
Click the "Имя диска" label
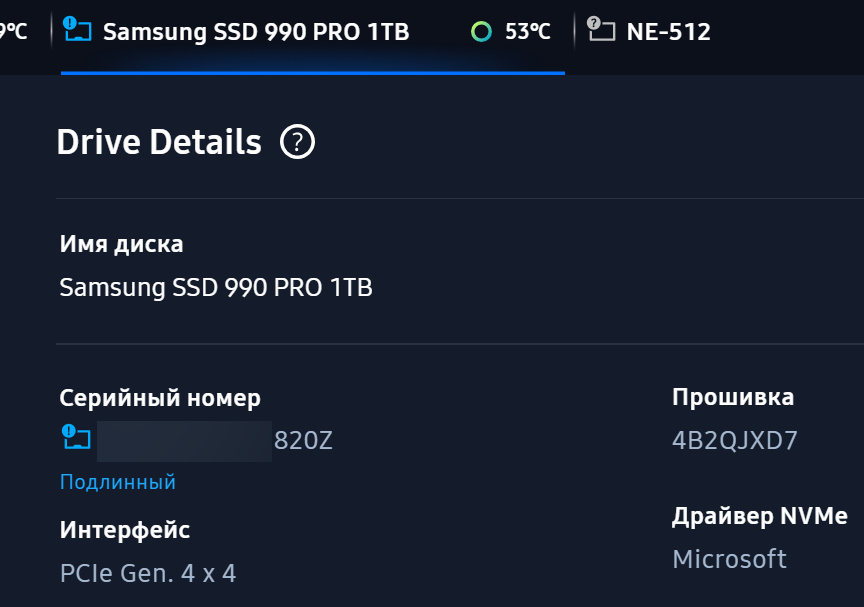(121, 244)
